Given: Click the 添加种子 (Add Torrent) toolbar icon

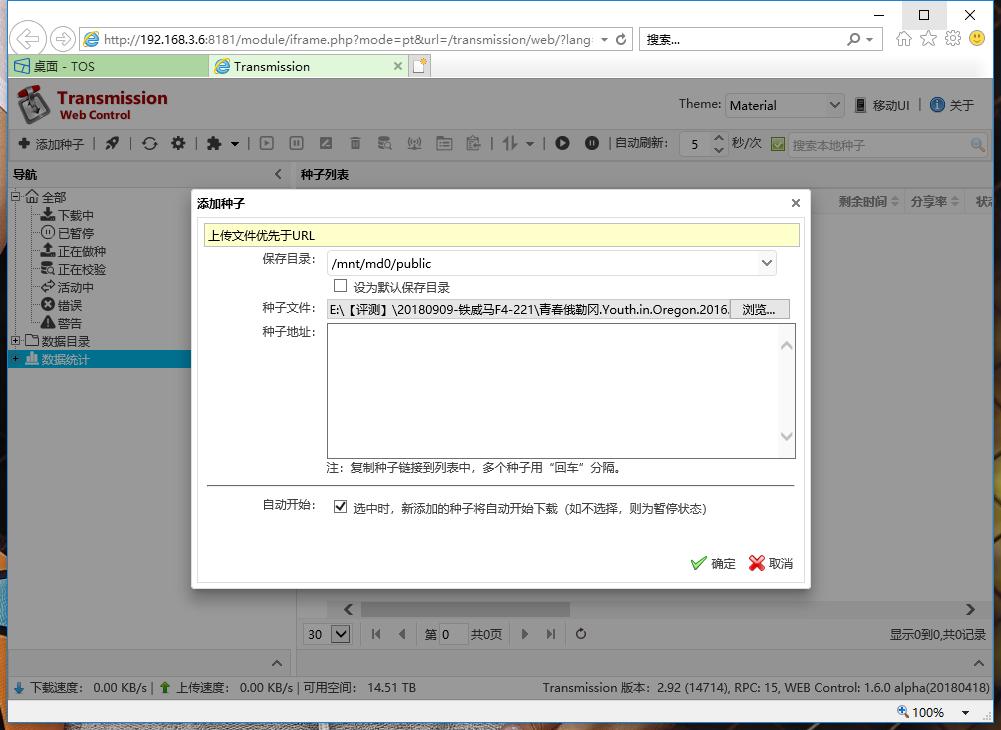Looking at the screenshot, I should (50, 143).
